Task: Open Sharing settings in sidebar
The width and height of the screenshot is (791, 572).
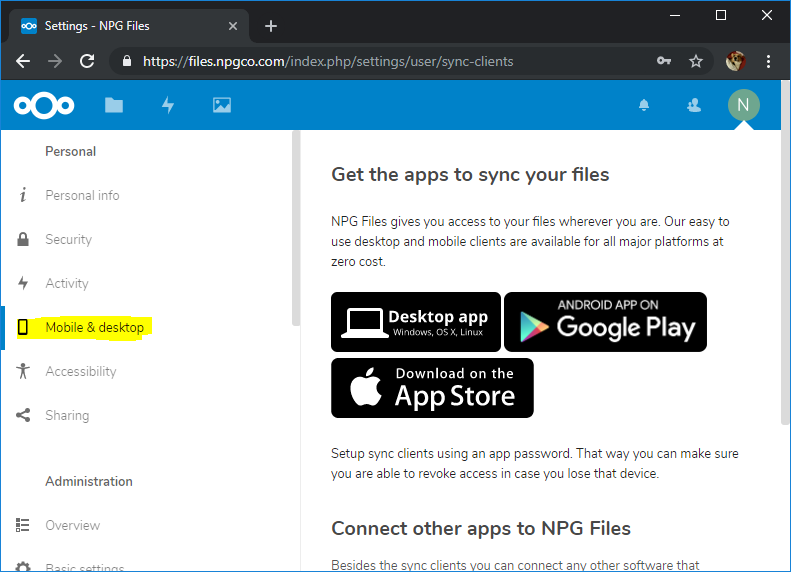Action: click(67, 415)
